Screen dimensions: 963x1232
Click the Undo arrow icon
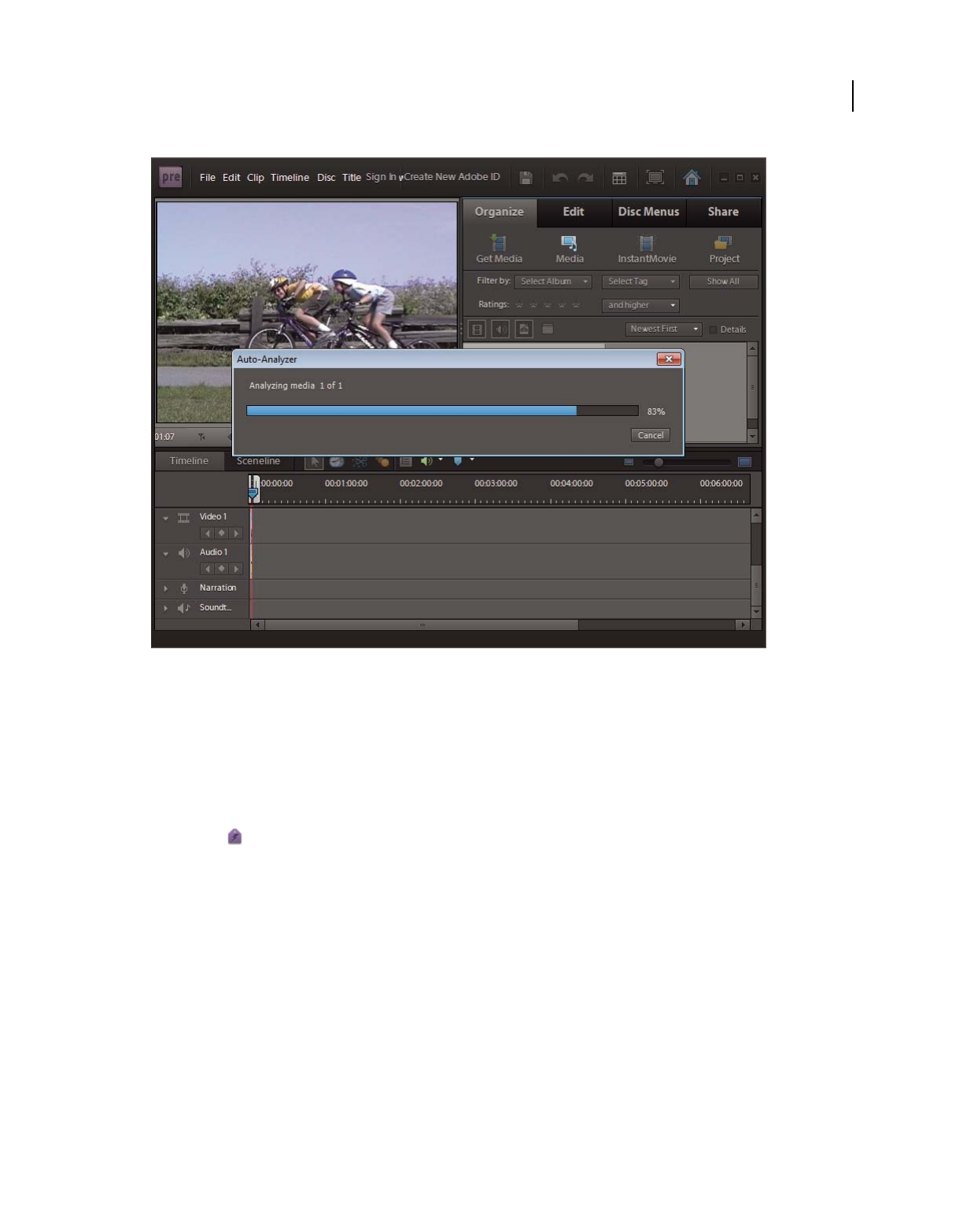click(x=560, y=178)
